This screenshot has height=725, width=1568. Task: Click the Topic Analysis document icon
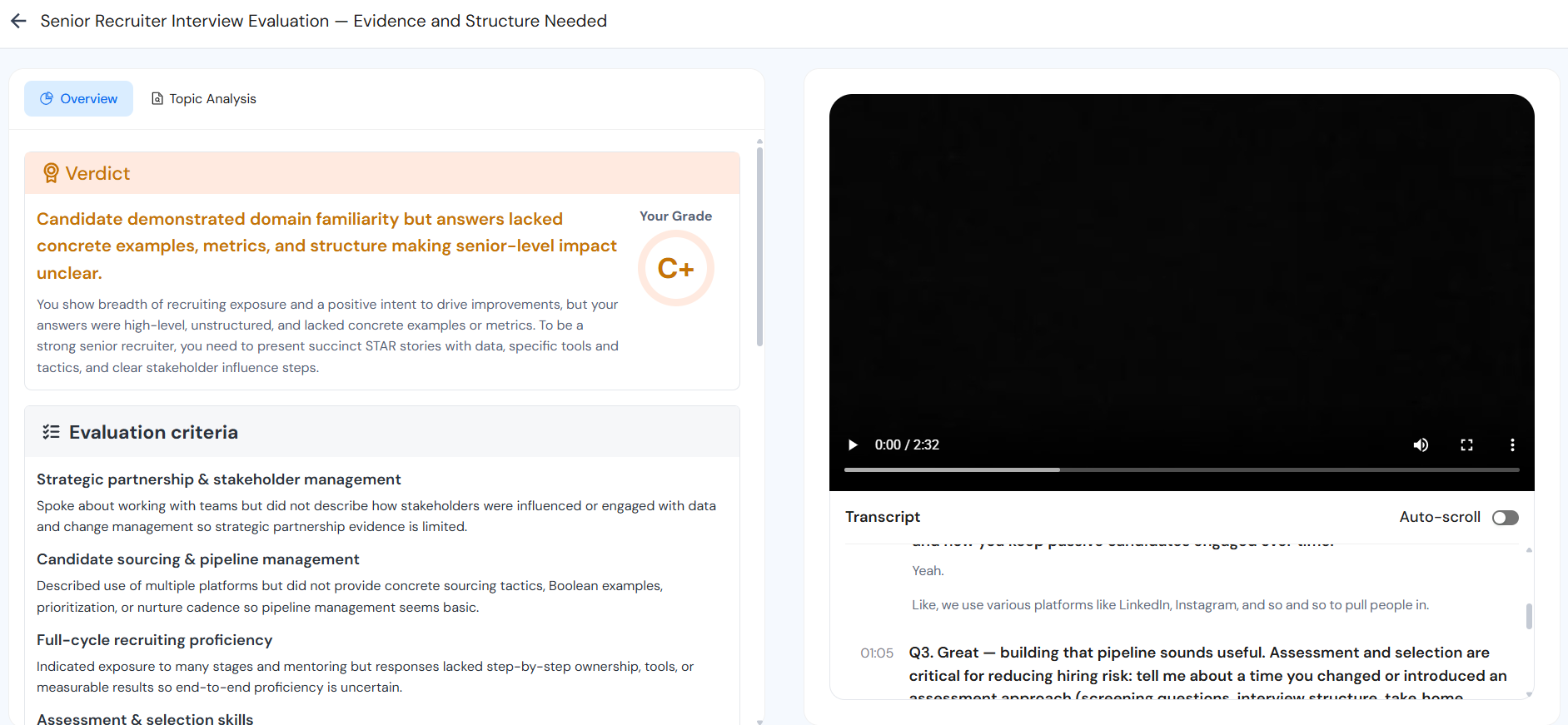157,98
